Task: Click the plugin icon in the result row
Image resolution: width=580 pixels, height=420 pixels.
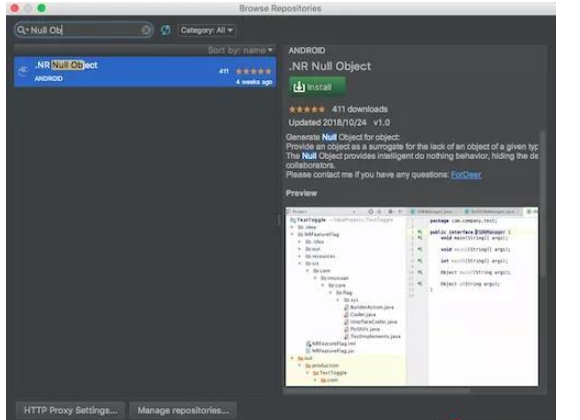Action: tap(23, 71)
